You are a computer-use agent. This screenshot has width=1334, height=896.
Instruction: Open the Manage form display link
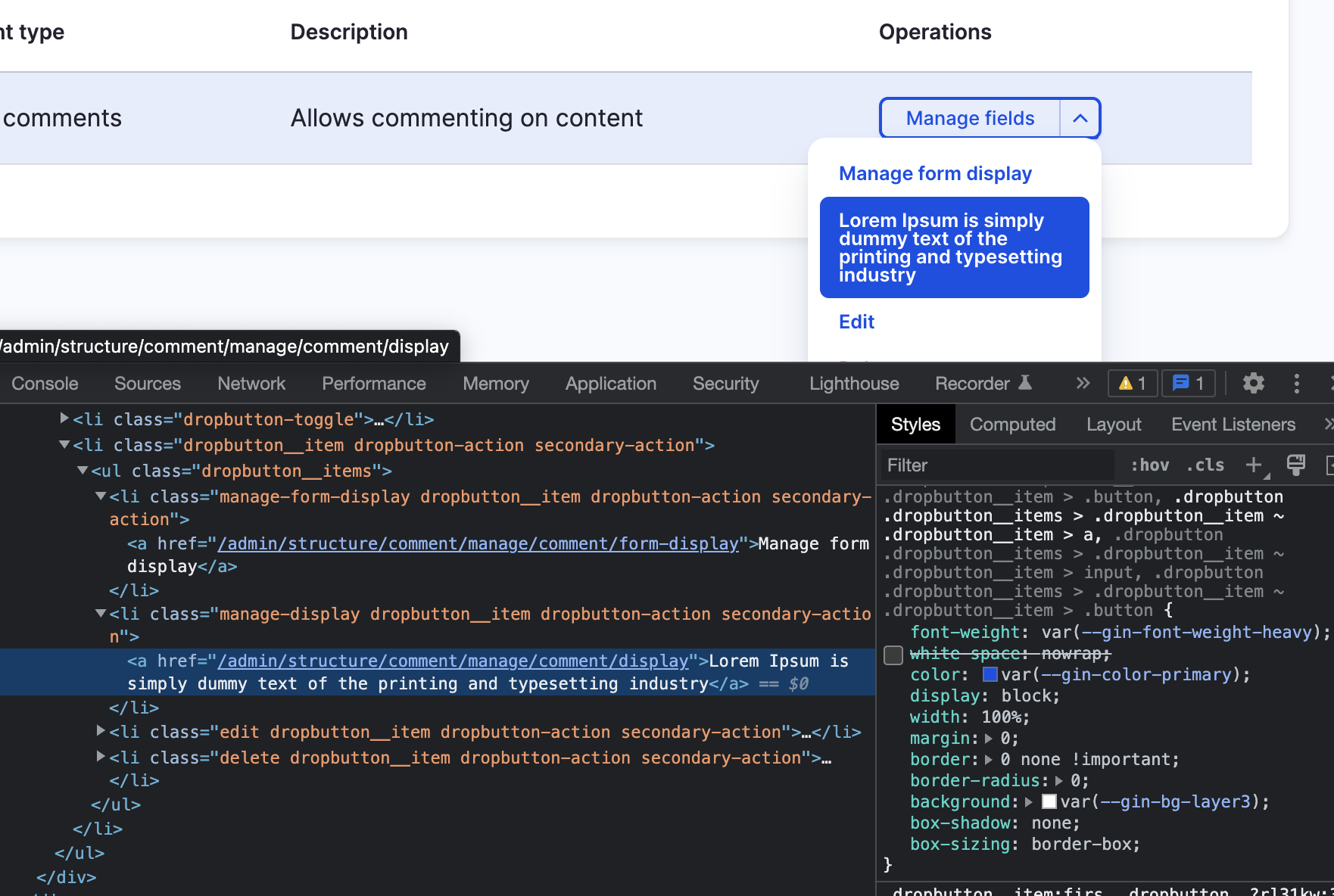pos(935,173)
